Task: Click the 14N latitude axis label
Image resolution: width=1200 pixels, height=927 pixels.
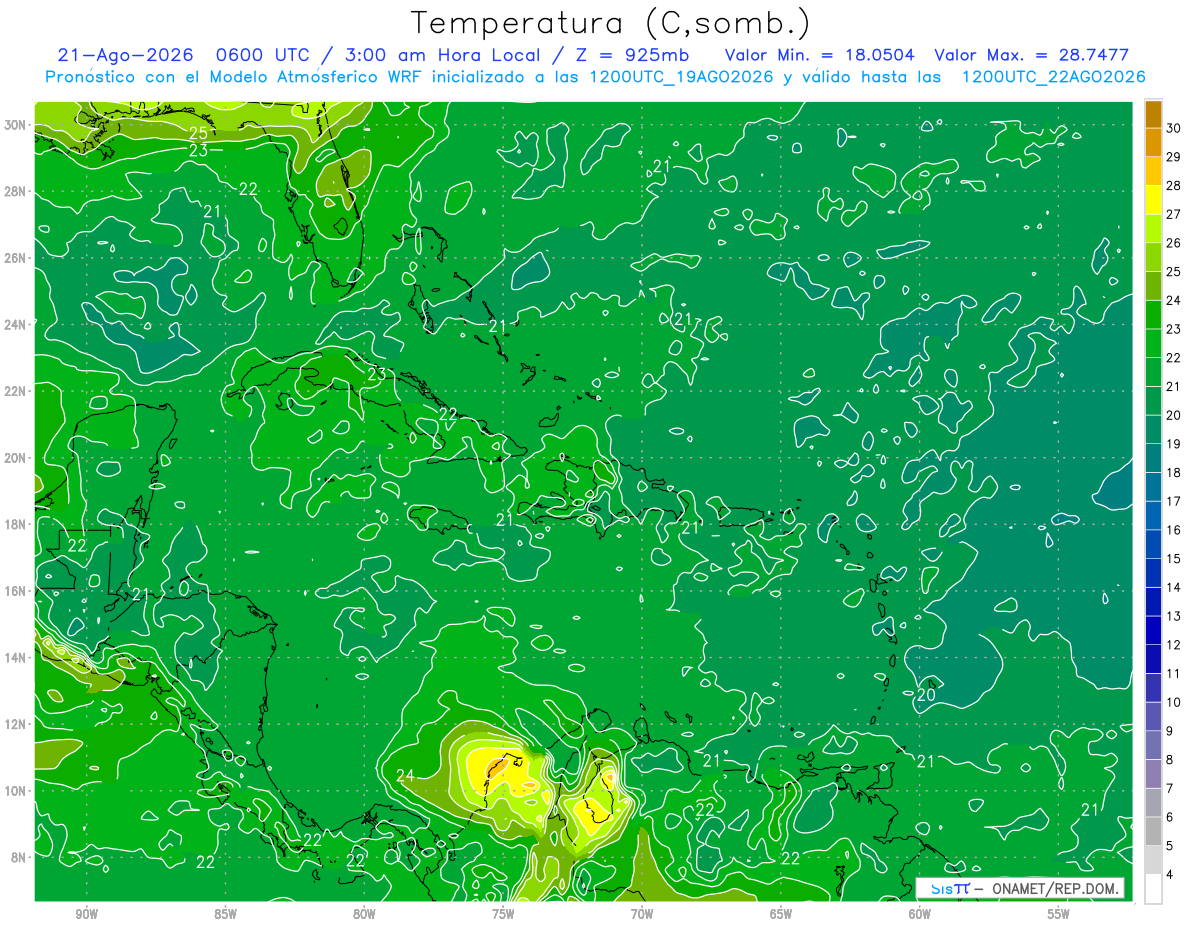Action: click(x=17, y=657)
